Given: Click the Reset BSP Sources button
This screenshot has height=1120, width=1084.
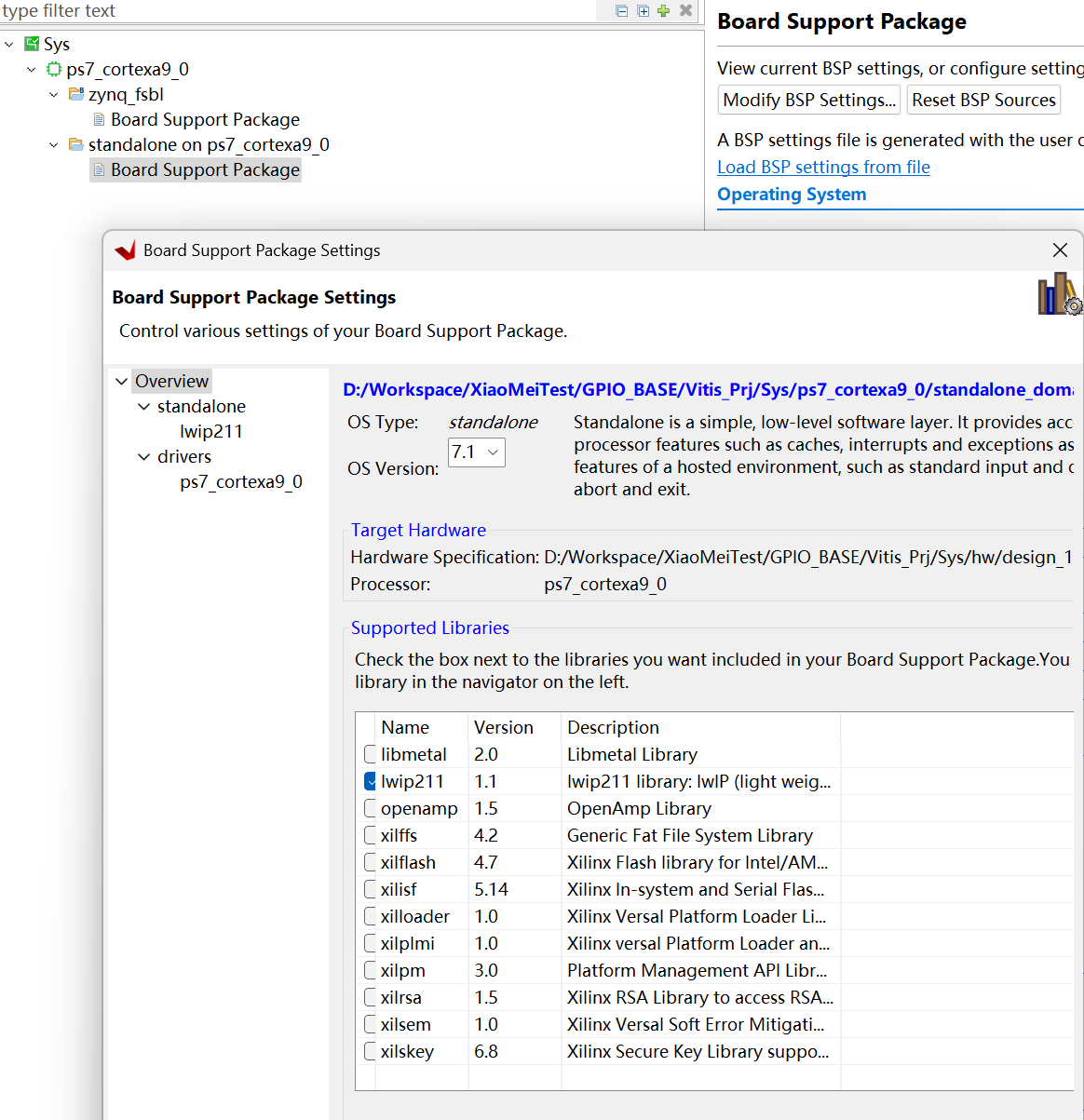Looking at the screenshot, I should 983,100.
